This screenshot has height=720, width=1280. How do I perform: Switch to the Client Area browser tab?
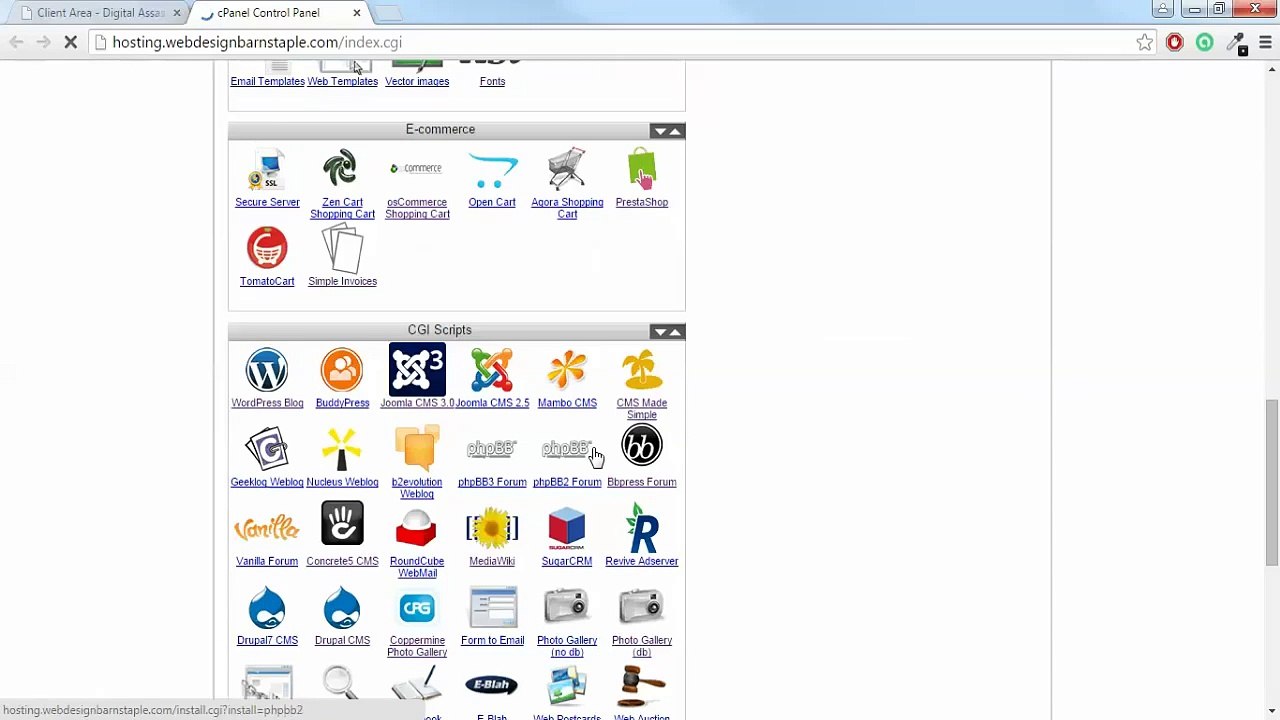coord(100,13)
